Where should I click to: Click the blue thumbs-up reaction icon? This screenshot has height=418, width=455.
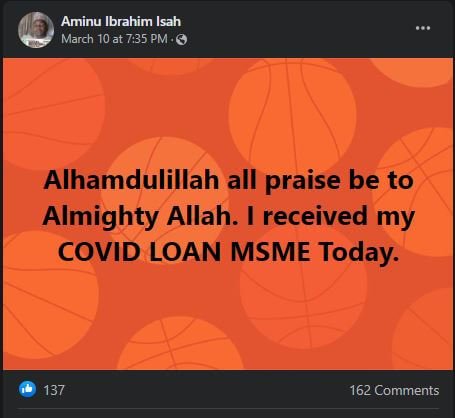[28, 389]
